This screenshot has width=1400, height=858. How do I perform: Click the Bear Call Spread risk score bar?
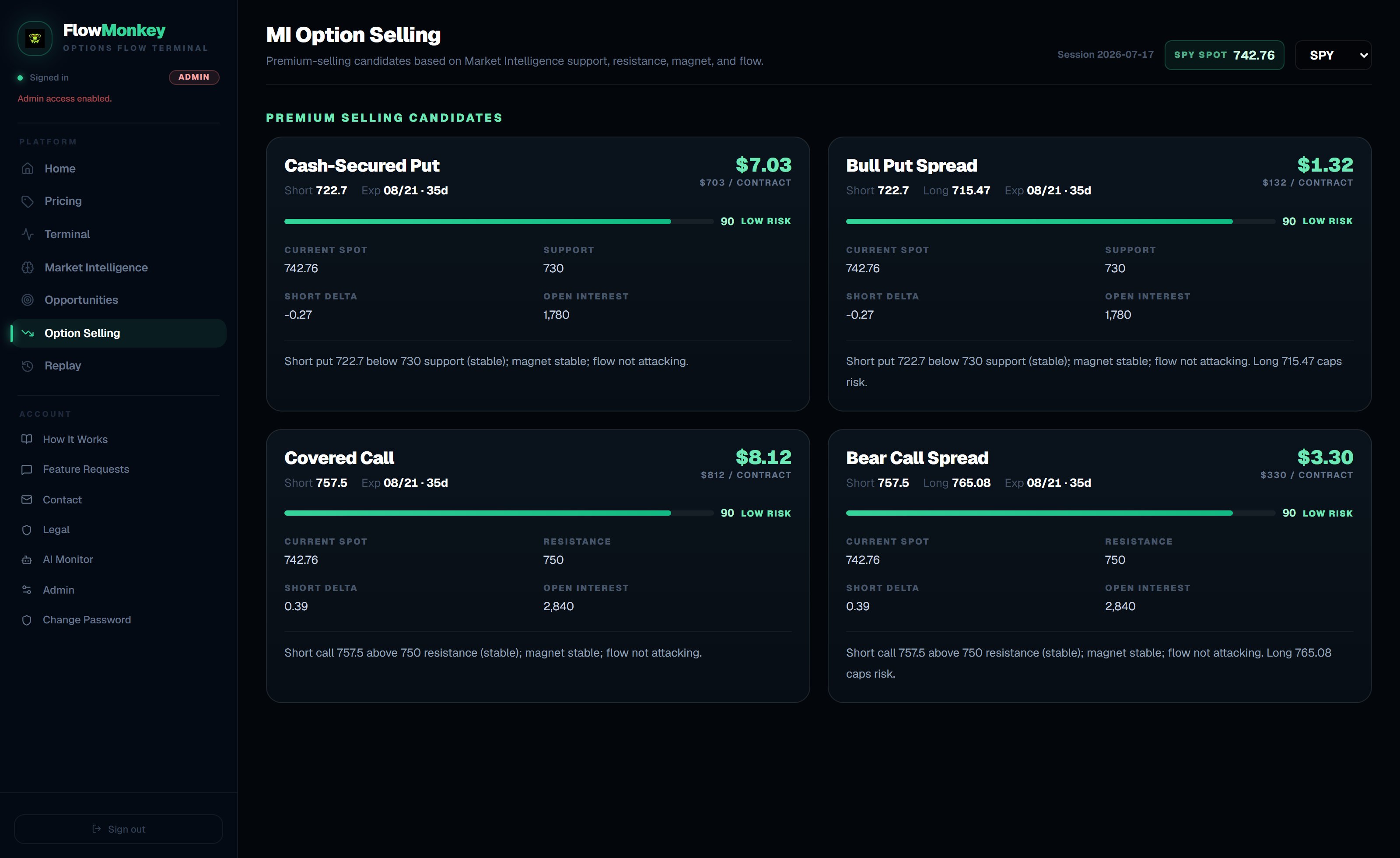[1060, 513]
